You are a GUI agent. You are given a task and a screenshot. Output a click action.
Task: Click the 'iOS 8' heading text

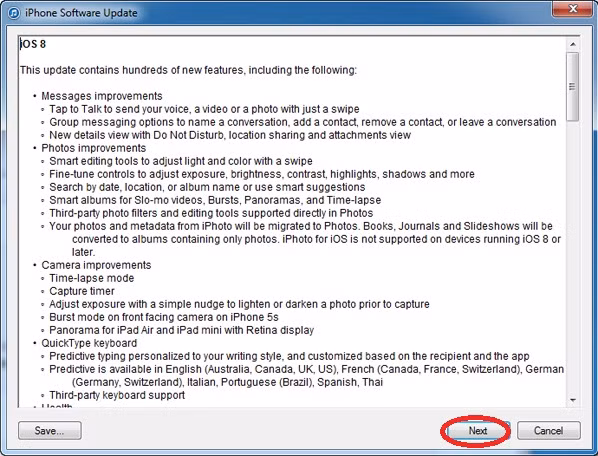pyautogui.click(x=33, y=44)
